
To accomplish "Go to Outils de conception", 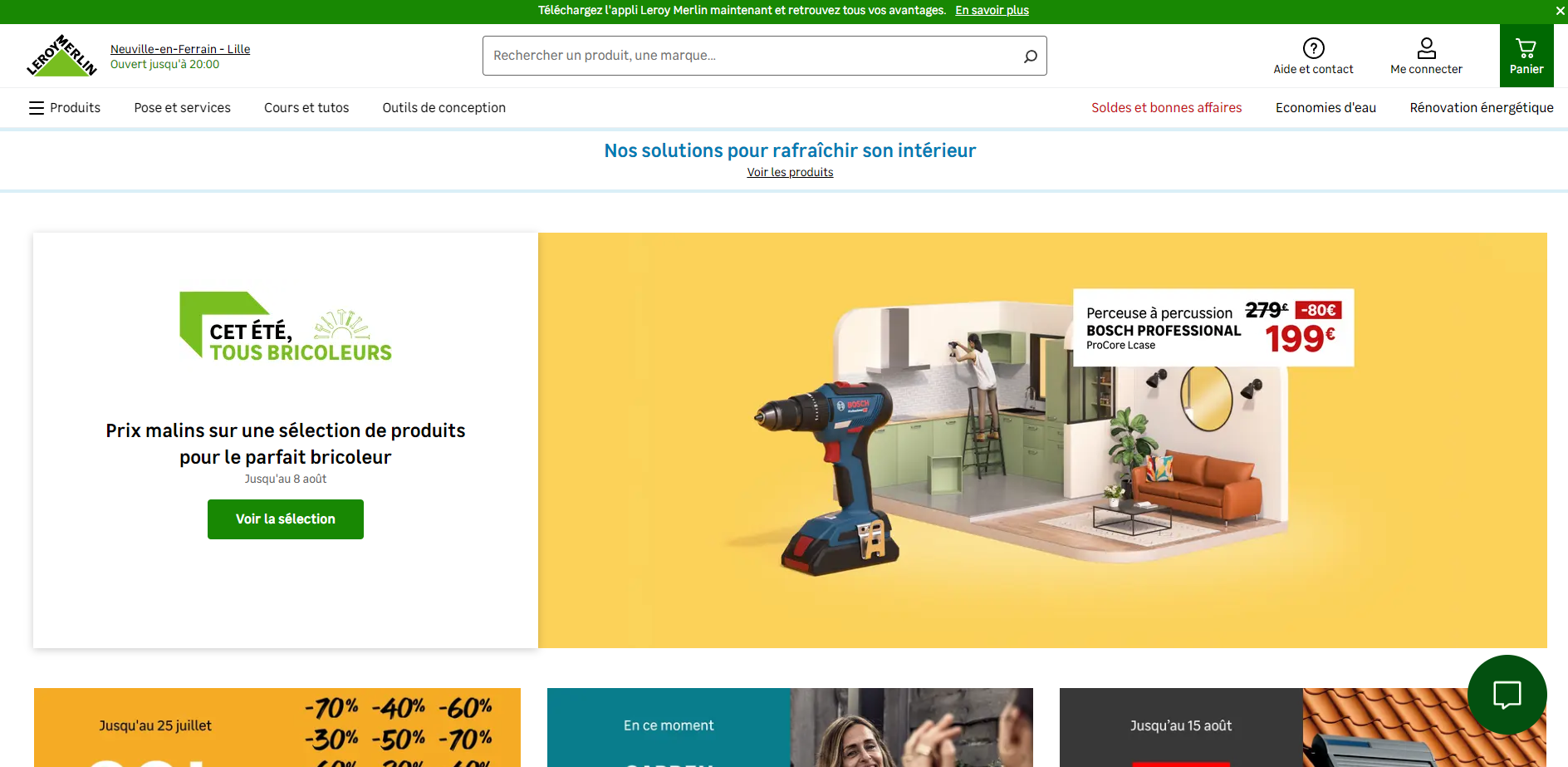I will pos(443,108).
